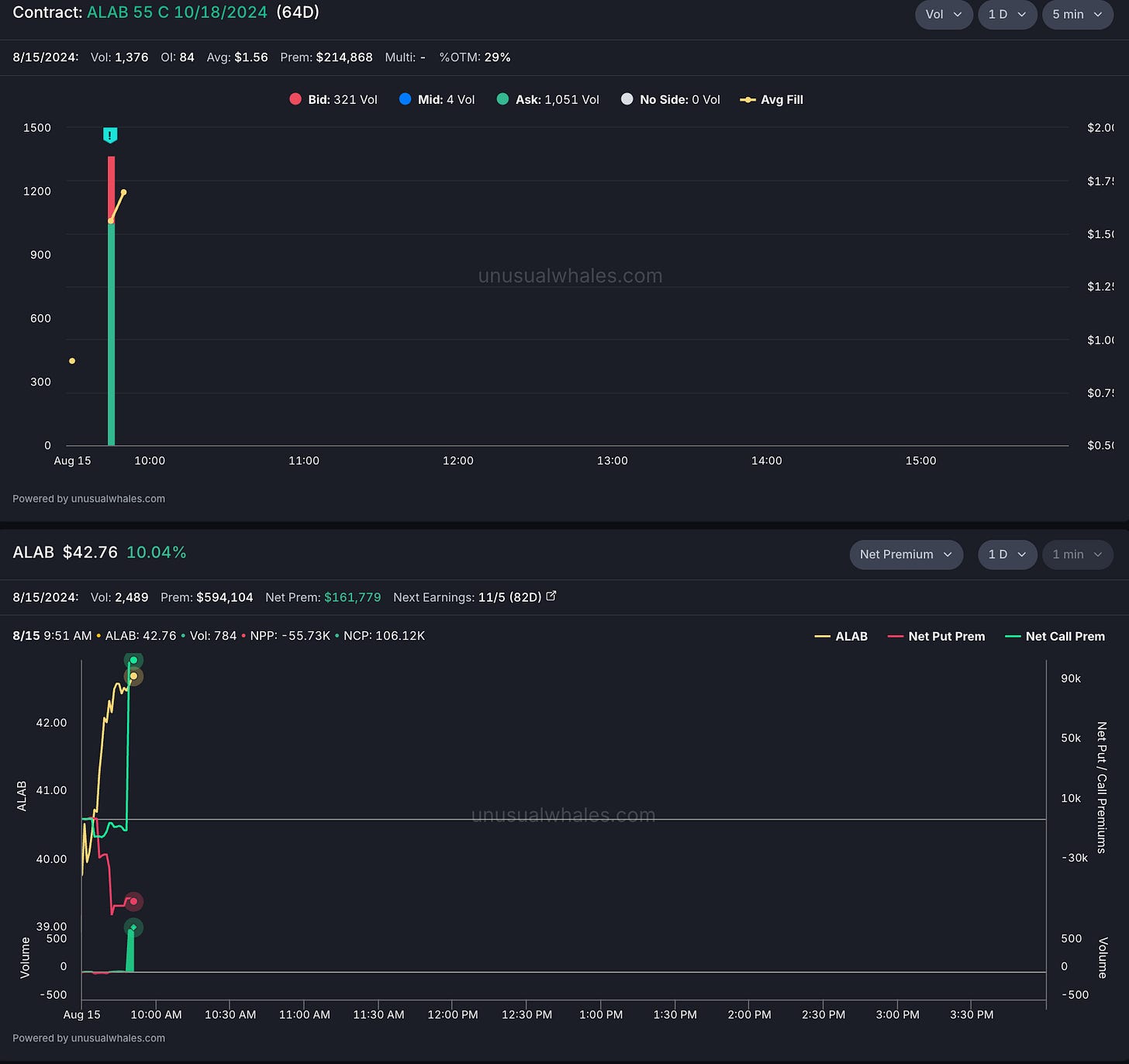Click the Prem: $594,104 stat
The width and height of the screenshot is (1129, 1064).
tap(207, 597)
